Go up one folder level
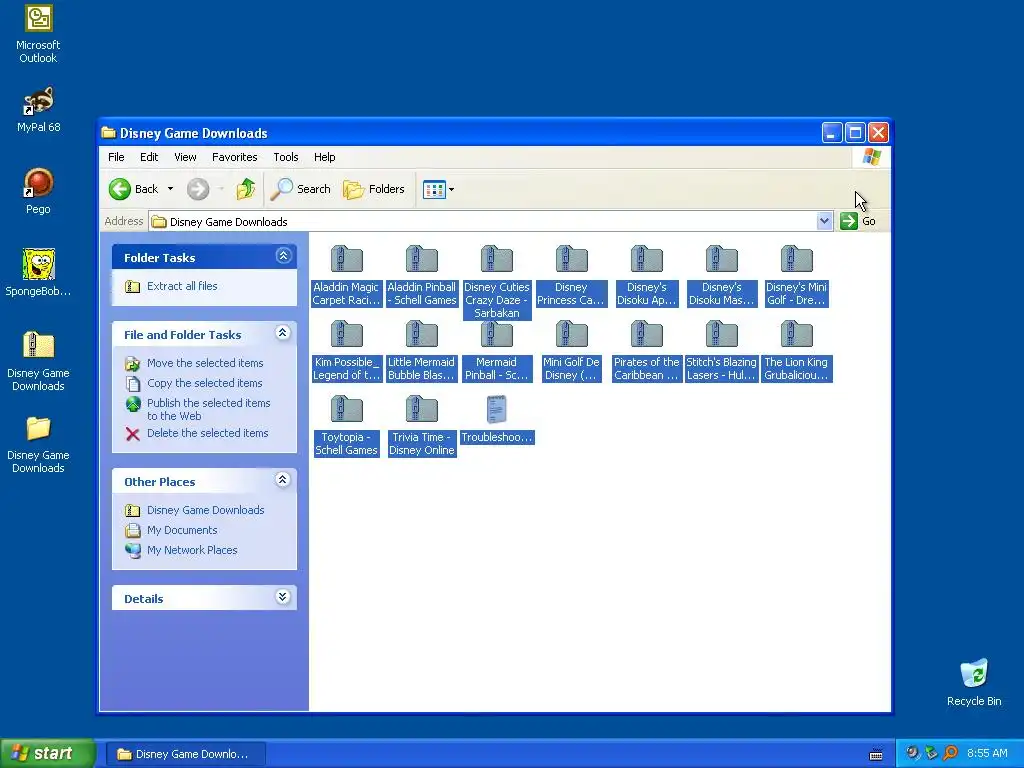This screenshot has width=1024, height=768. [x=246, y=189]
